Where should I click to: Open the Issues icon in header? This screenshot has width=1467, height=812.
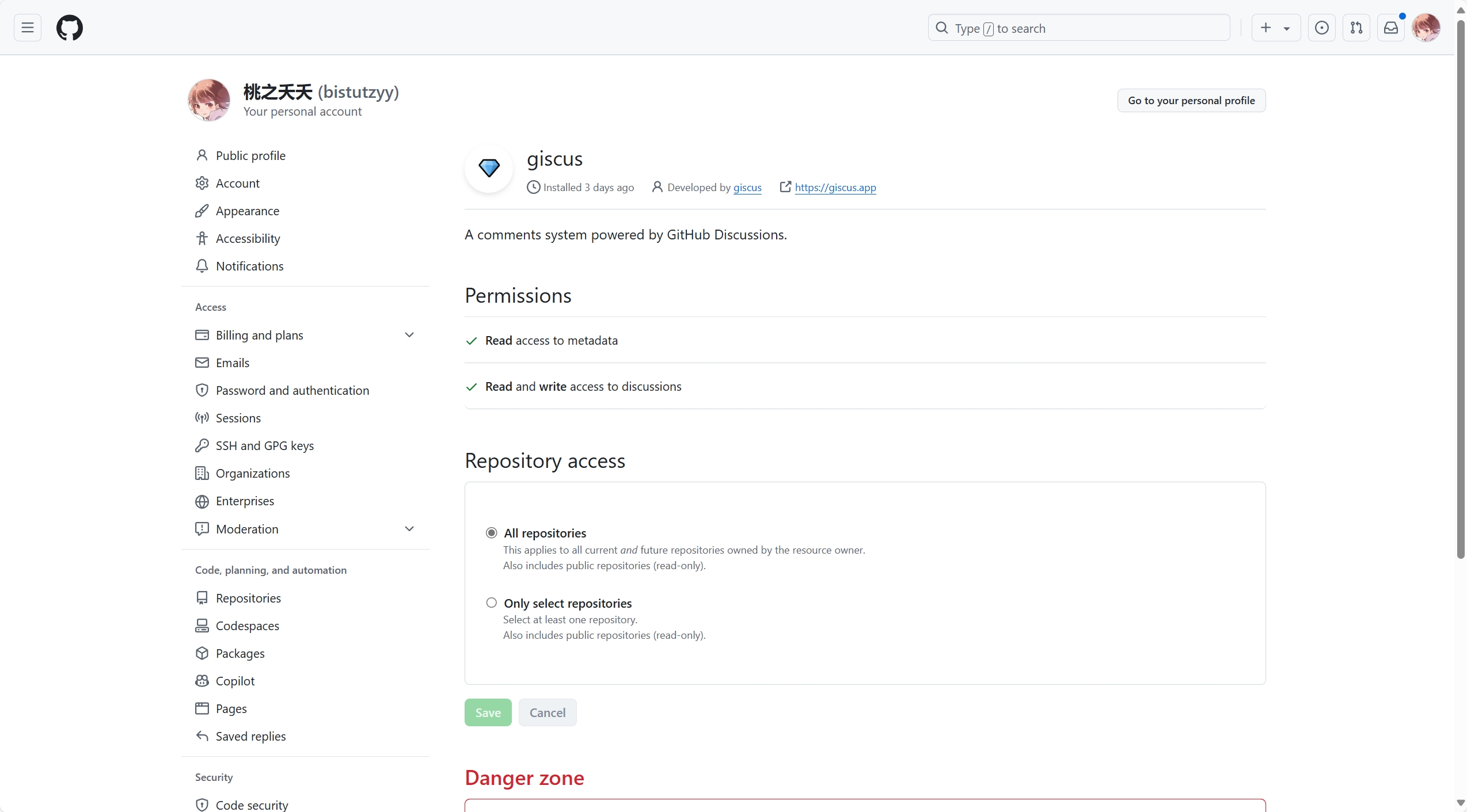pyautogui.click(x=1322, y=28)
